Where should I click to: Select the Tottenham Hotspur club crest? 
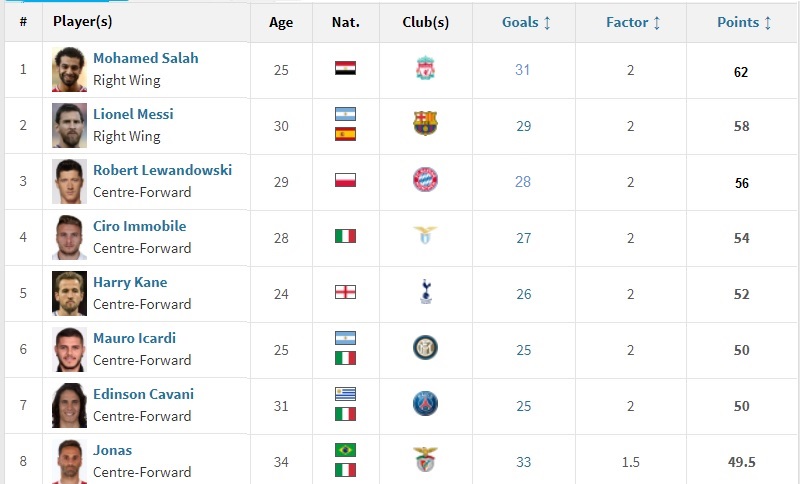point(426,292)
